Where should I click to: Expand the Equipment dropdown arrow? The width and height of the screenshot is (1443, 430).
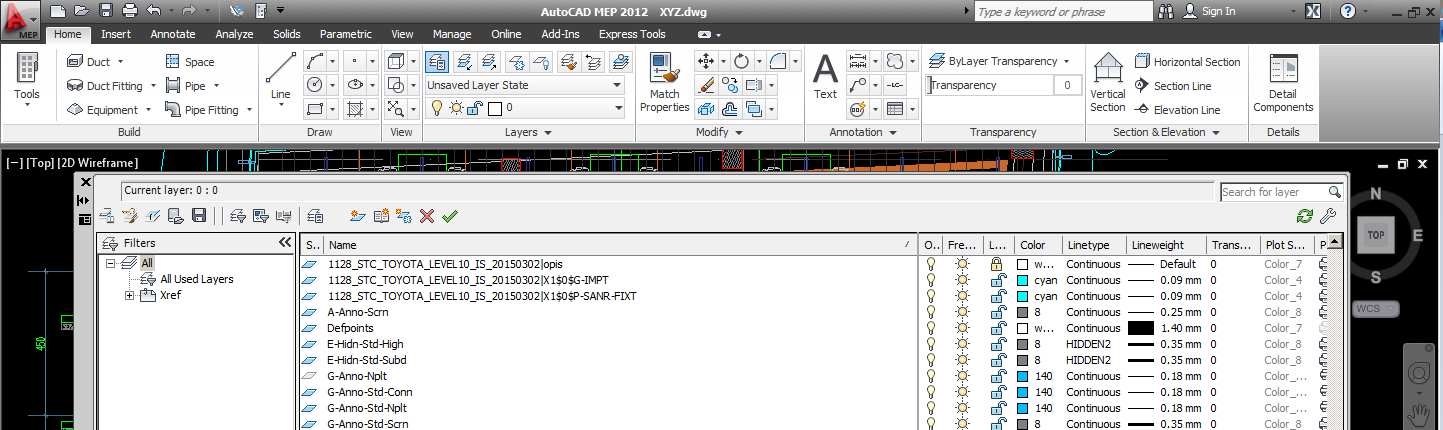tap(149, 110)
